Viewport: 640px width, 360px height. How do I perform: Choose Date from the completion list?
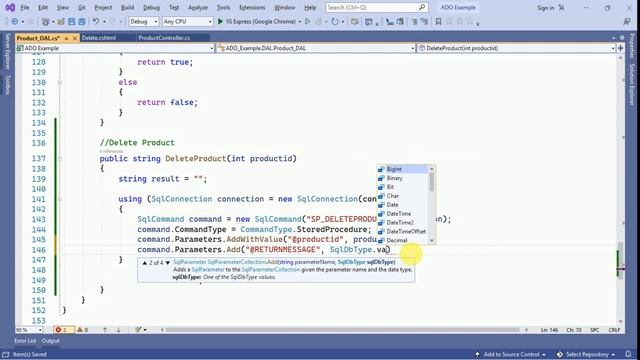(402, 205)
